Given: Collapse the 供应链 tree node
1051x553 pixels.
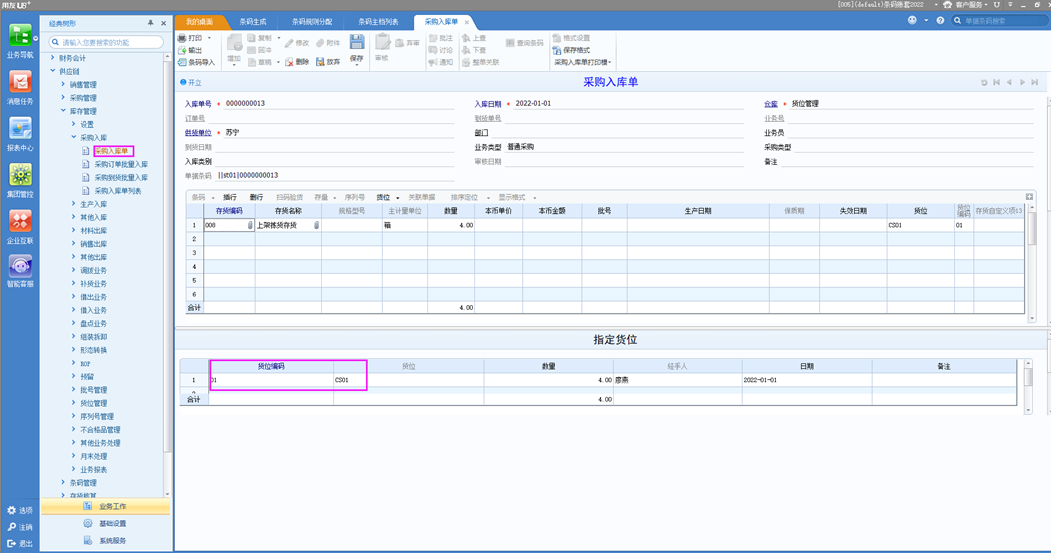Looking at the screenshot, I should 53,71.
